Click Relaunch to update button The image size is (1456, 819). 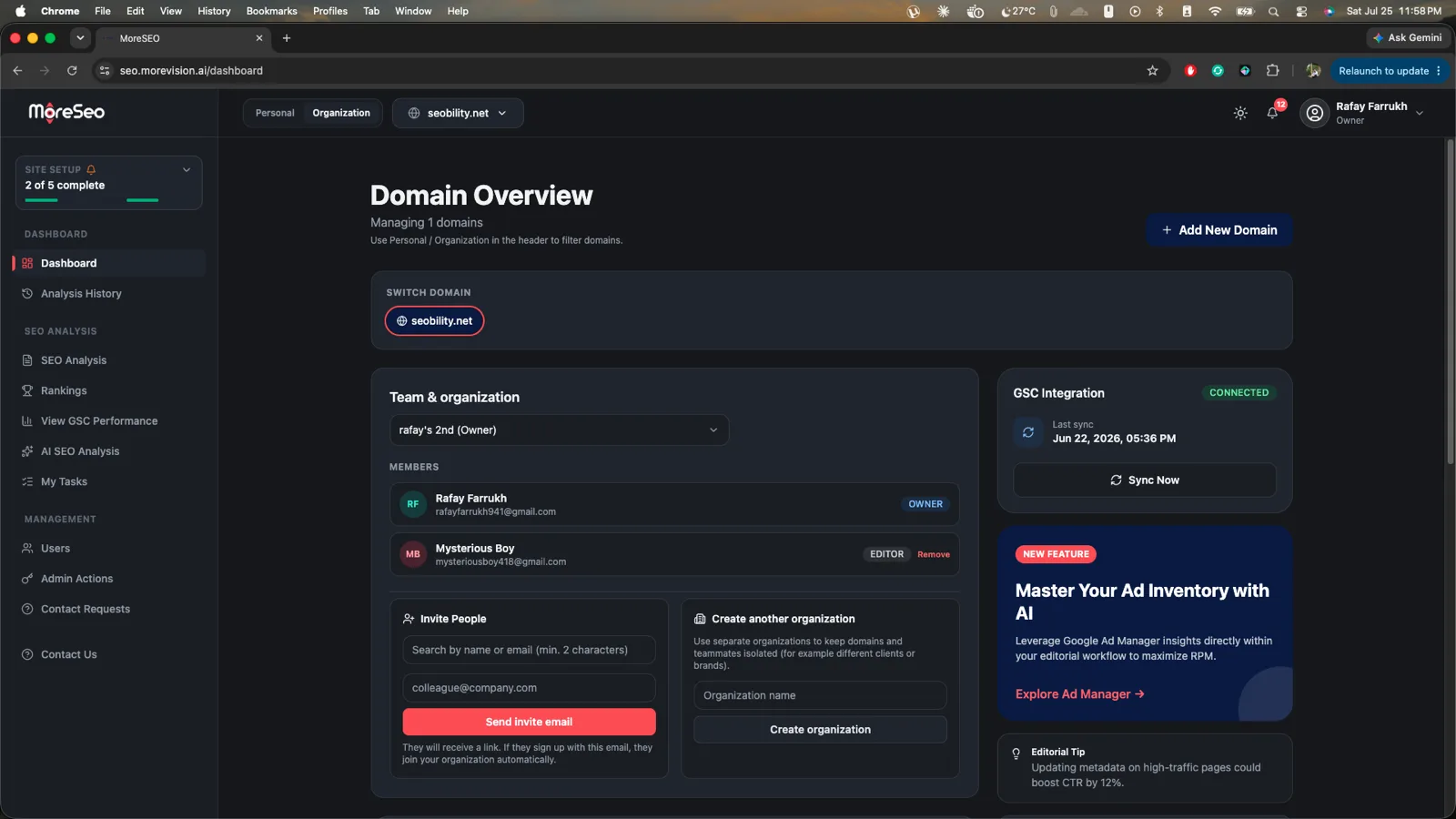(1390, 71)
